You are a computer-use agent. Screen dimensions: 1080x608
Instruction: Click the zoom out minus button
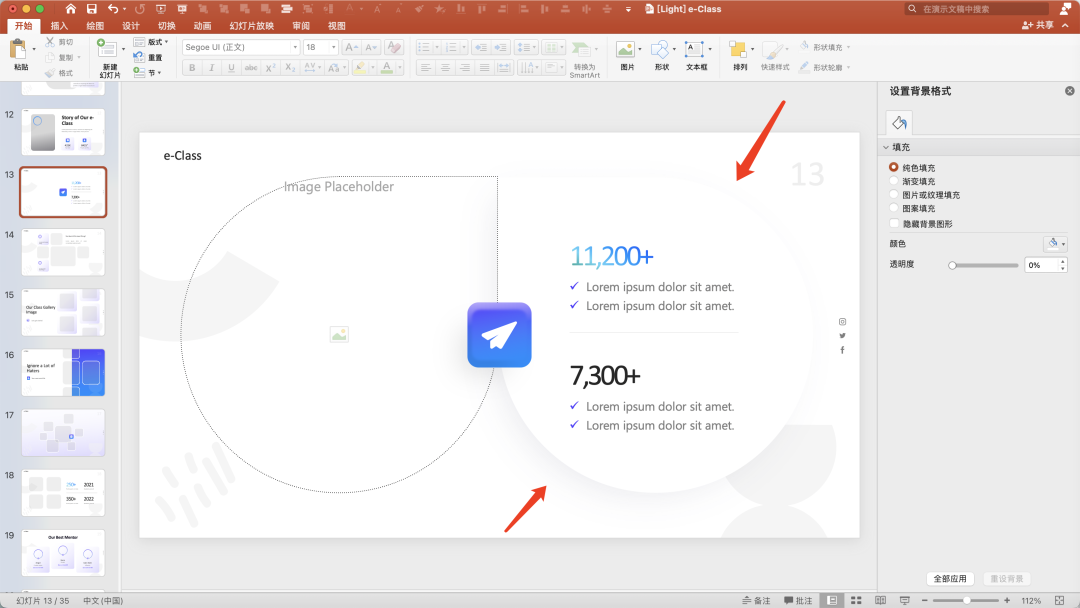pos(925,600)
